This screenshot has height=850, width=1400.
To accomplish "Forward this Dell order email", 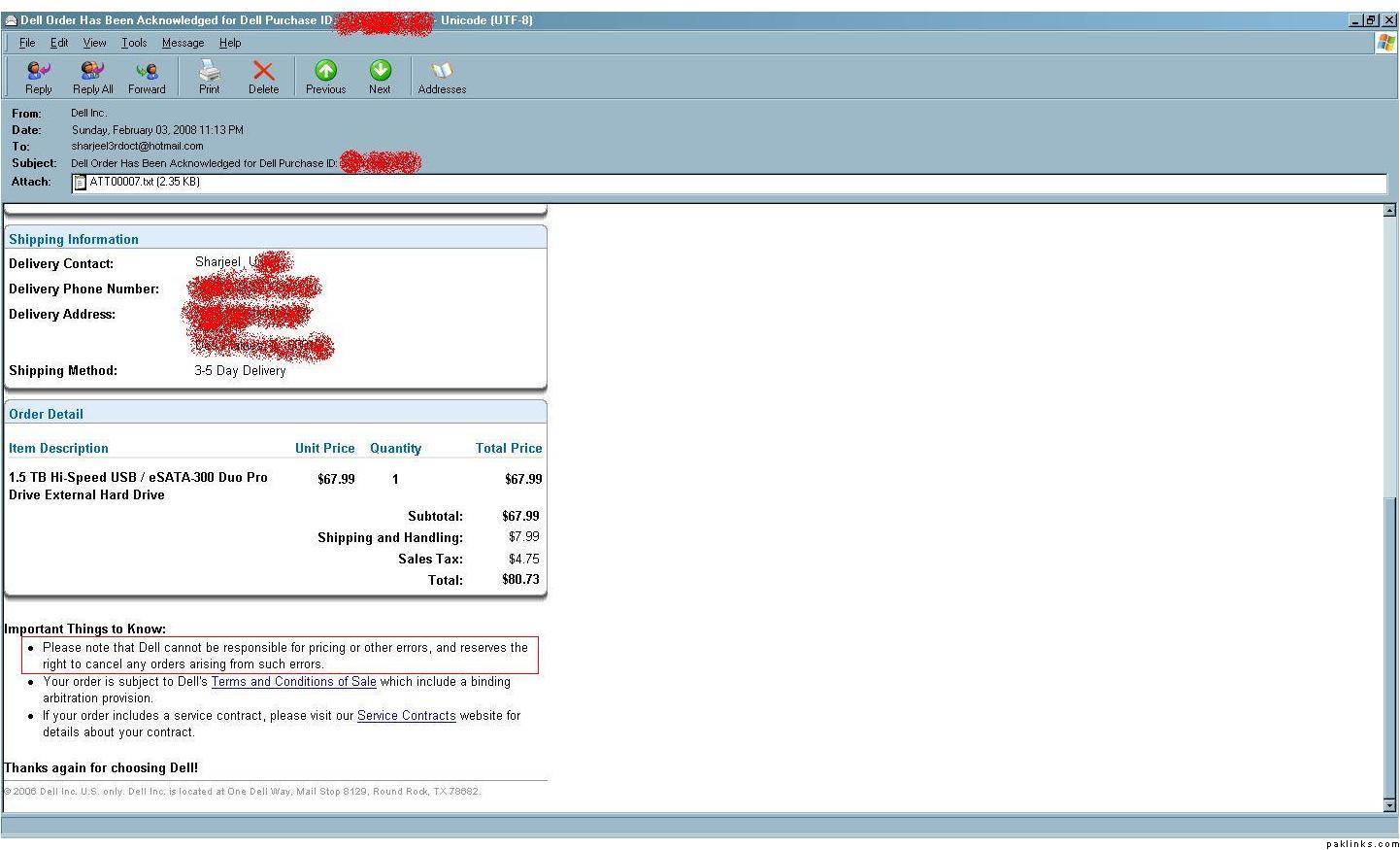I will [x=147, y=77].
